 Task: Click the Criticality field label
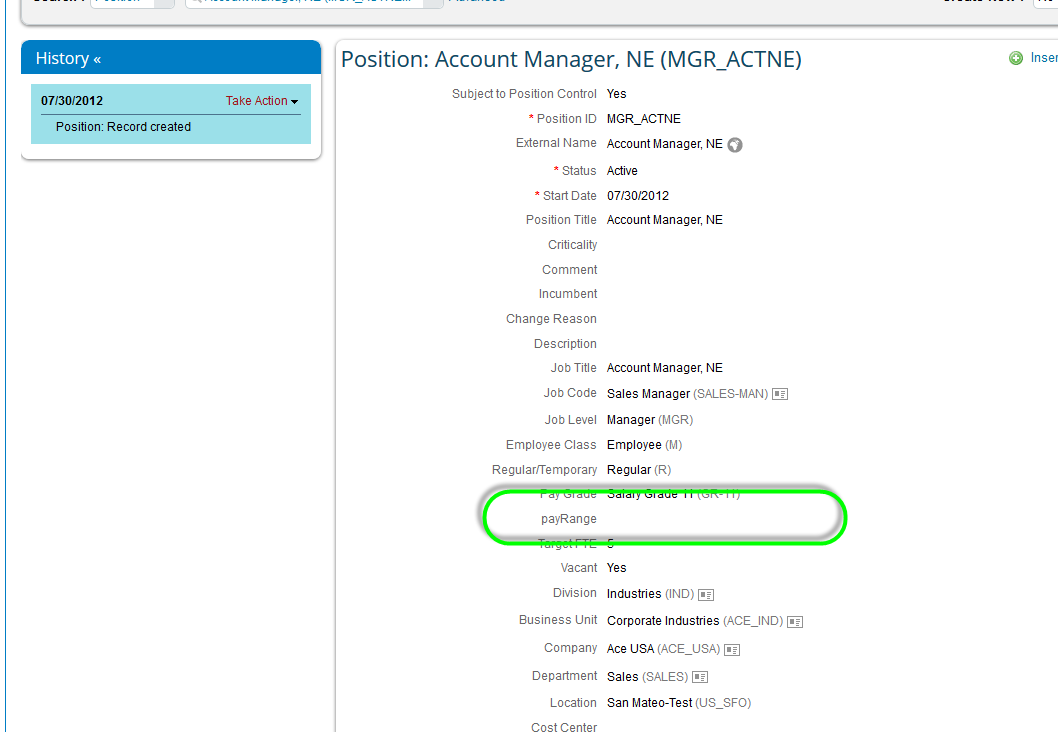coord(572,245)
